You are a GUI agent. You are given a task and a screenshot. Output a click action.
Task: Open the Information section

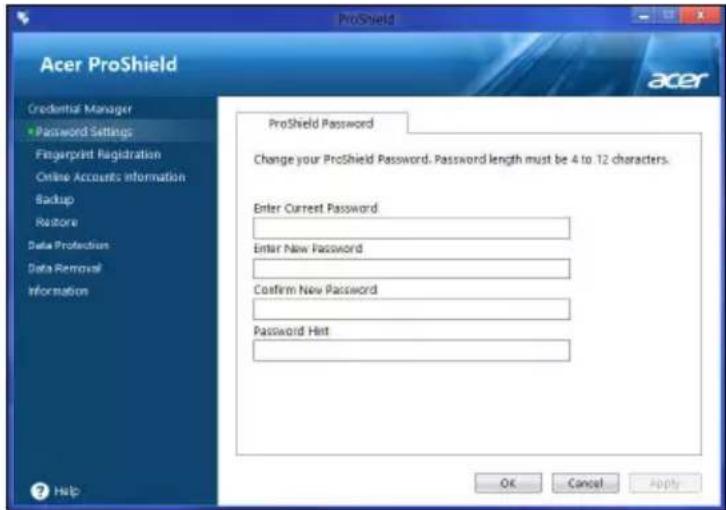pyautogui.click(x=58, y=291)
